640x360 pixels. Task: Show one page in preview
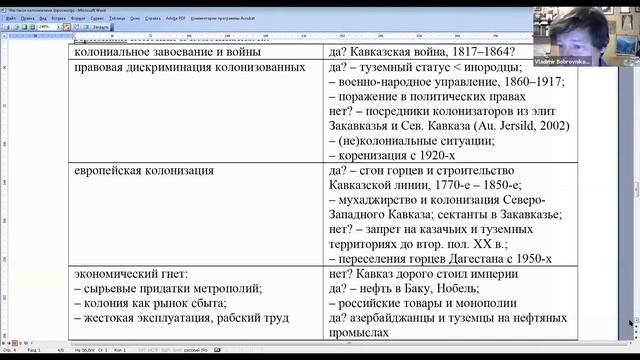click(x=24, y=27)
